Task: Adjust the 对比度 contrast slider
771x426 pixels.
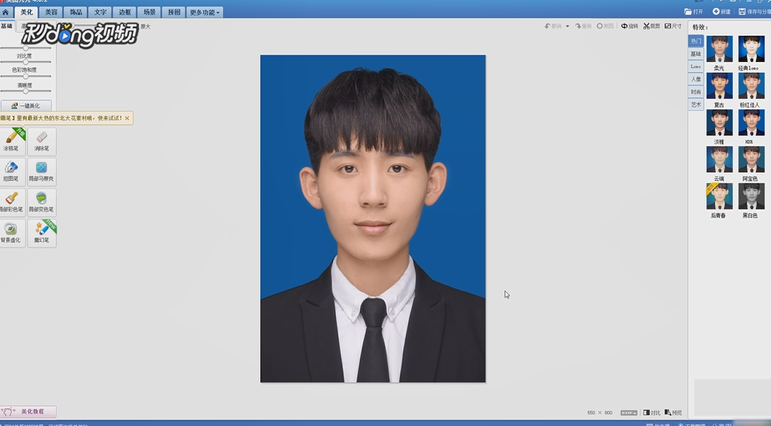Action: pyautogui.click(x=26, y=62)
